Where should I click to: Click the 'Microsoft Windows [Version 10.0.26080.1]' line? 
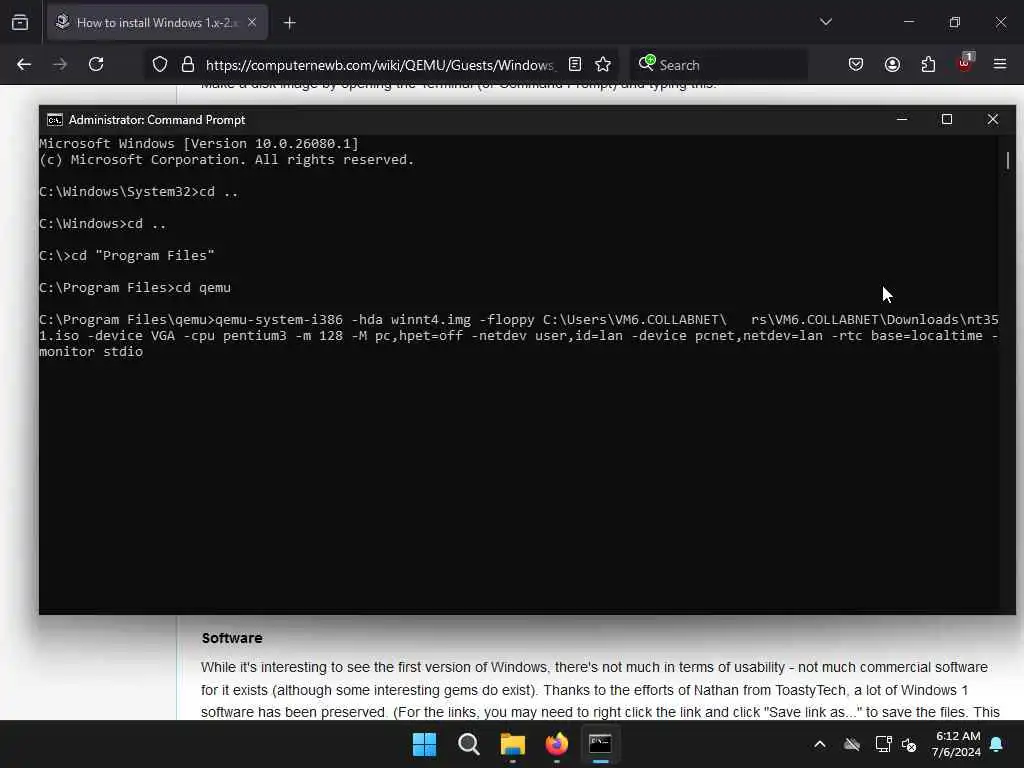199,144
